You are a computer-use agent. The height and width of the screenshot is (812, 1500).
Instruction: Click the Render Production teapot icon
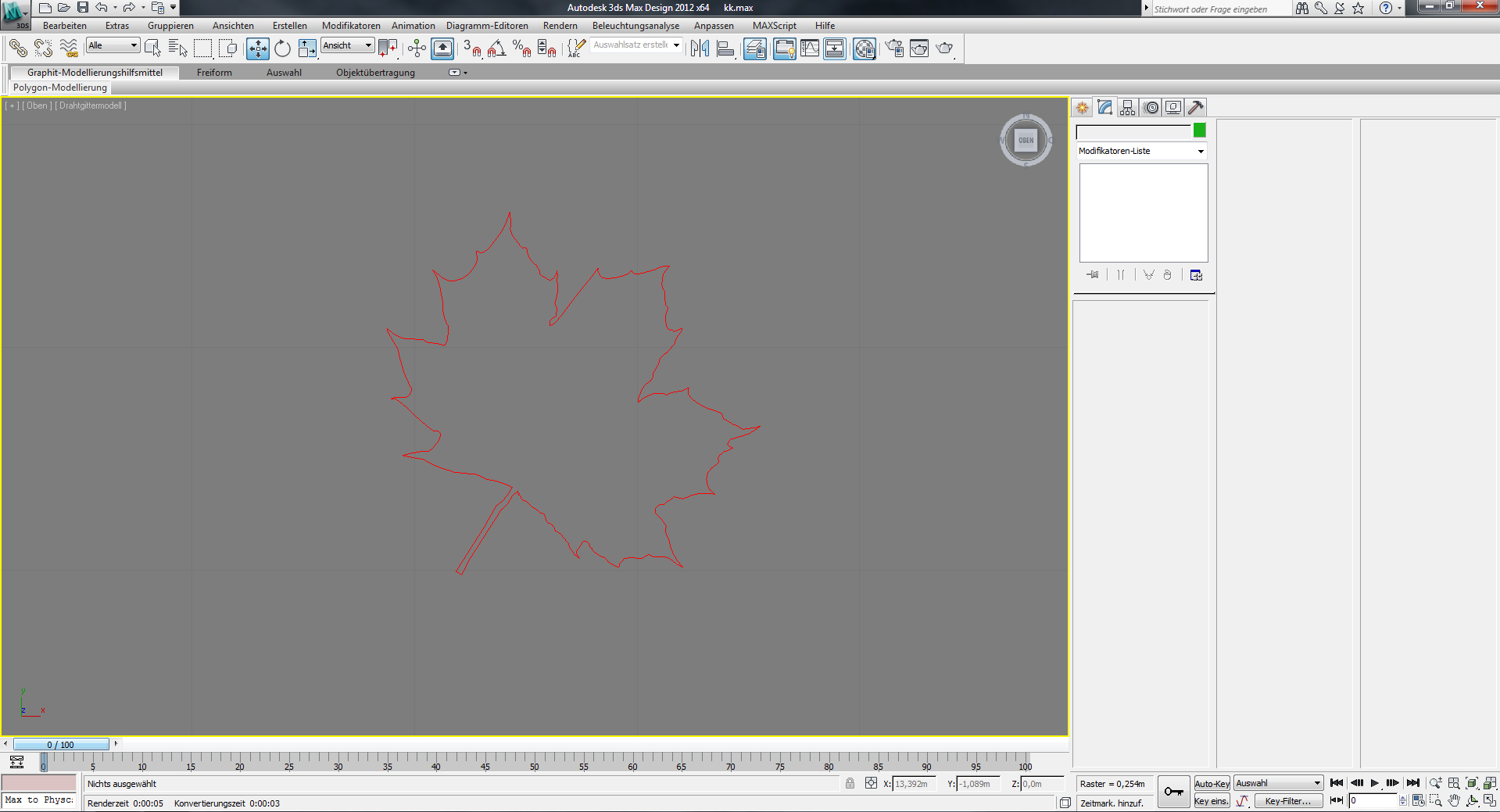[944, 48]
